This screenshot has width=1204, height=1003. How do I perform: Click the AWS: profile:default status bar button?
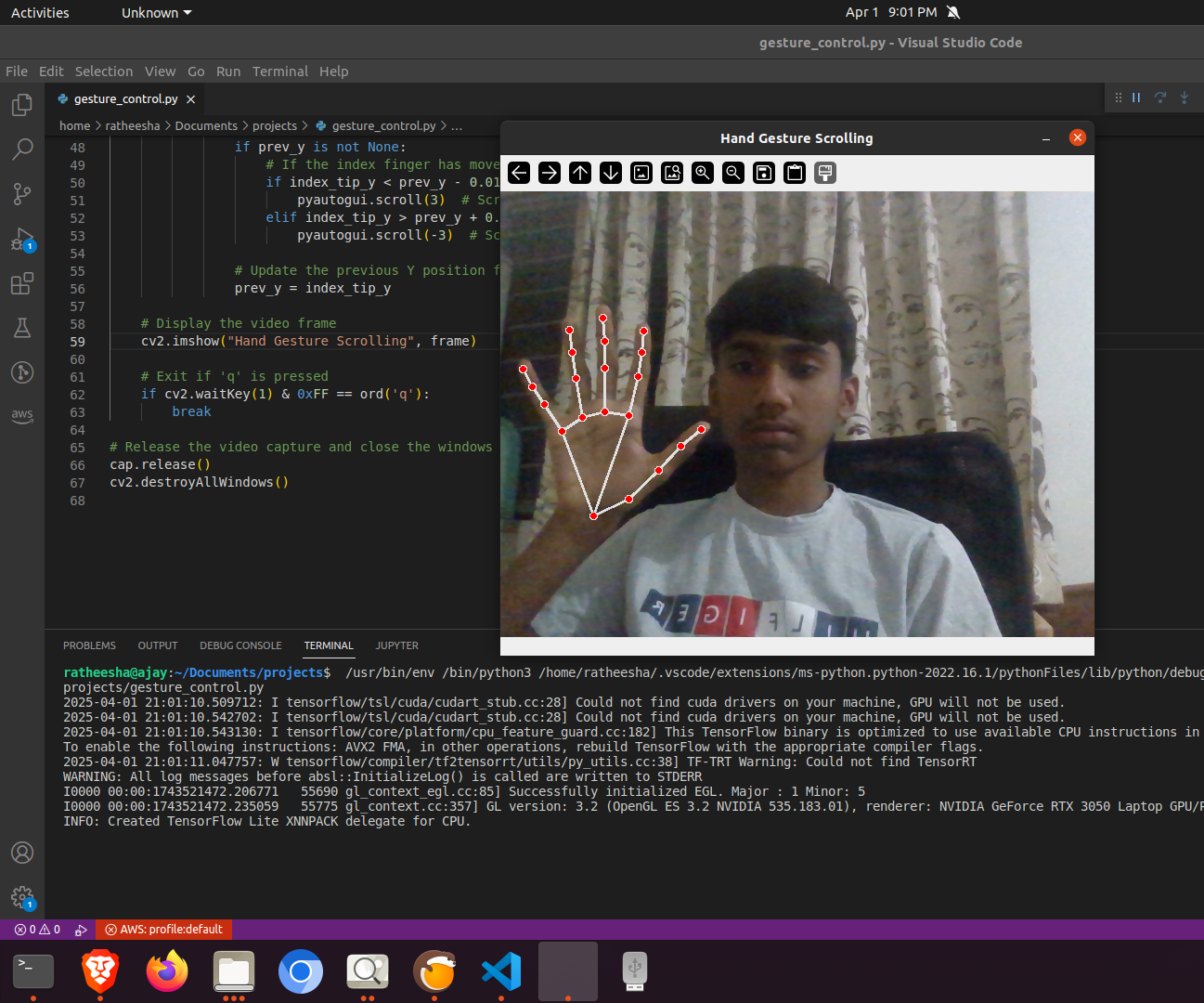pos(164,929)
